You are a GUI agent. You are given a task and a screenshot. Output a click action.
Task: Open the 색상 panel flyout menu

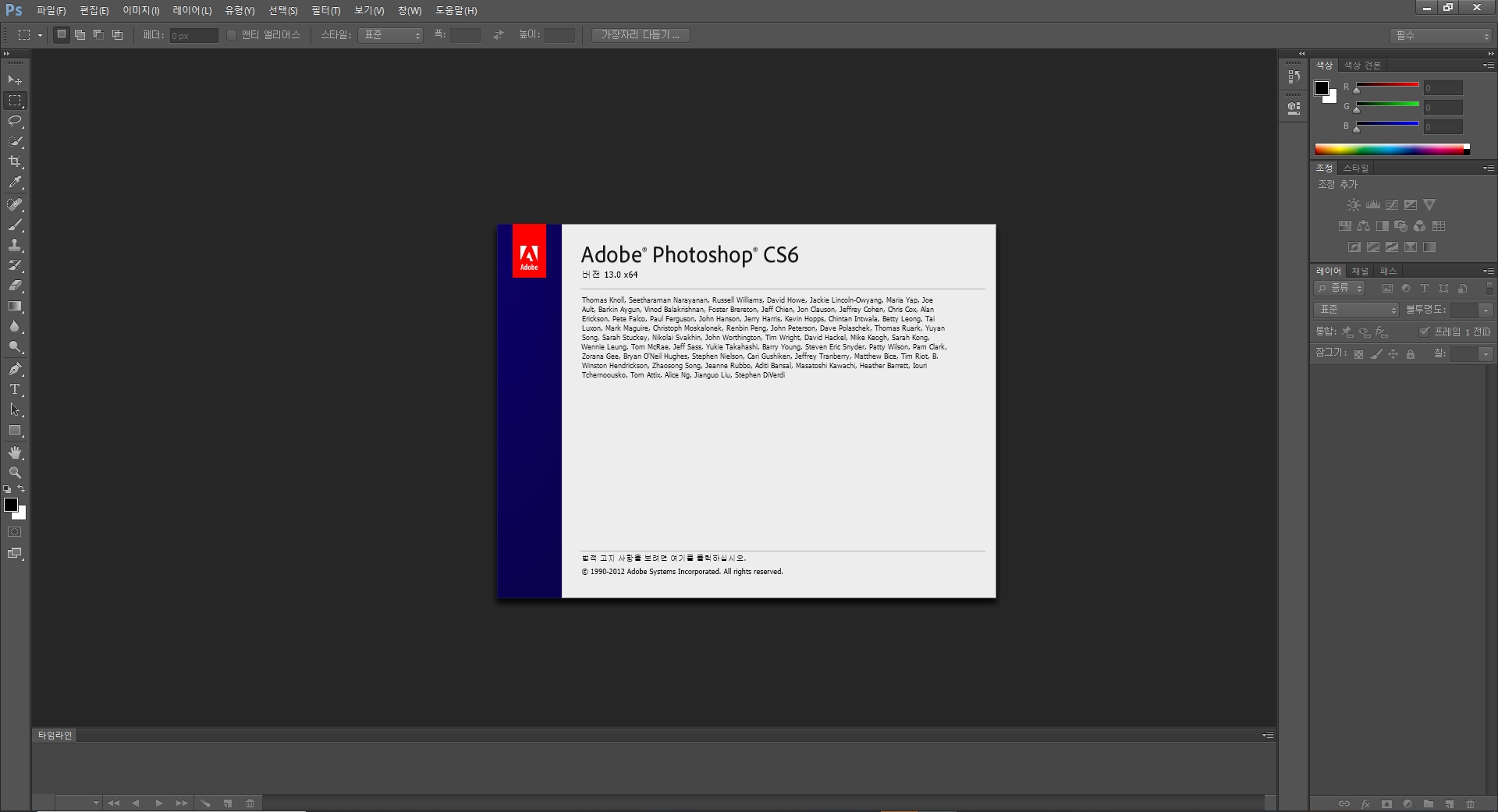1489,66
